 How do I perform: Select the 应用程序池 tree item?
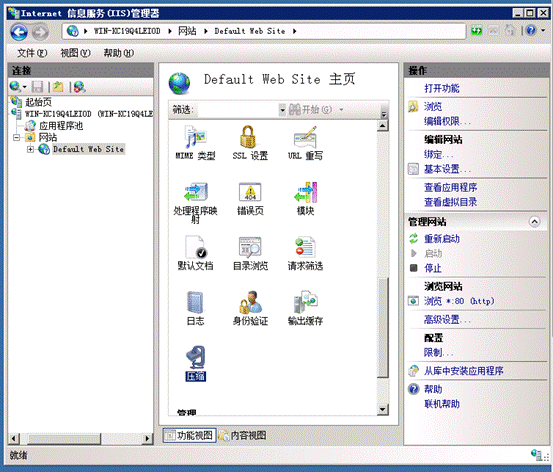(61, 126)
